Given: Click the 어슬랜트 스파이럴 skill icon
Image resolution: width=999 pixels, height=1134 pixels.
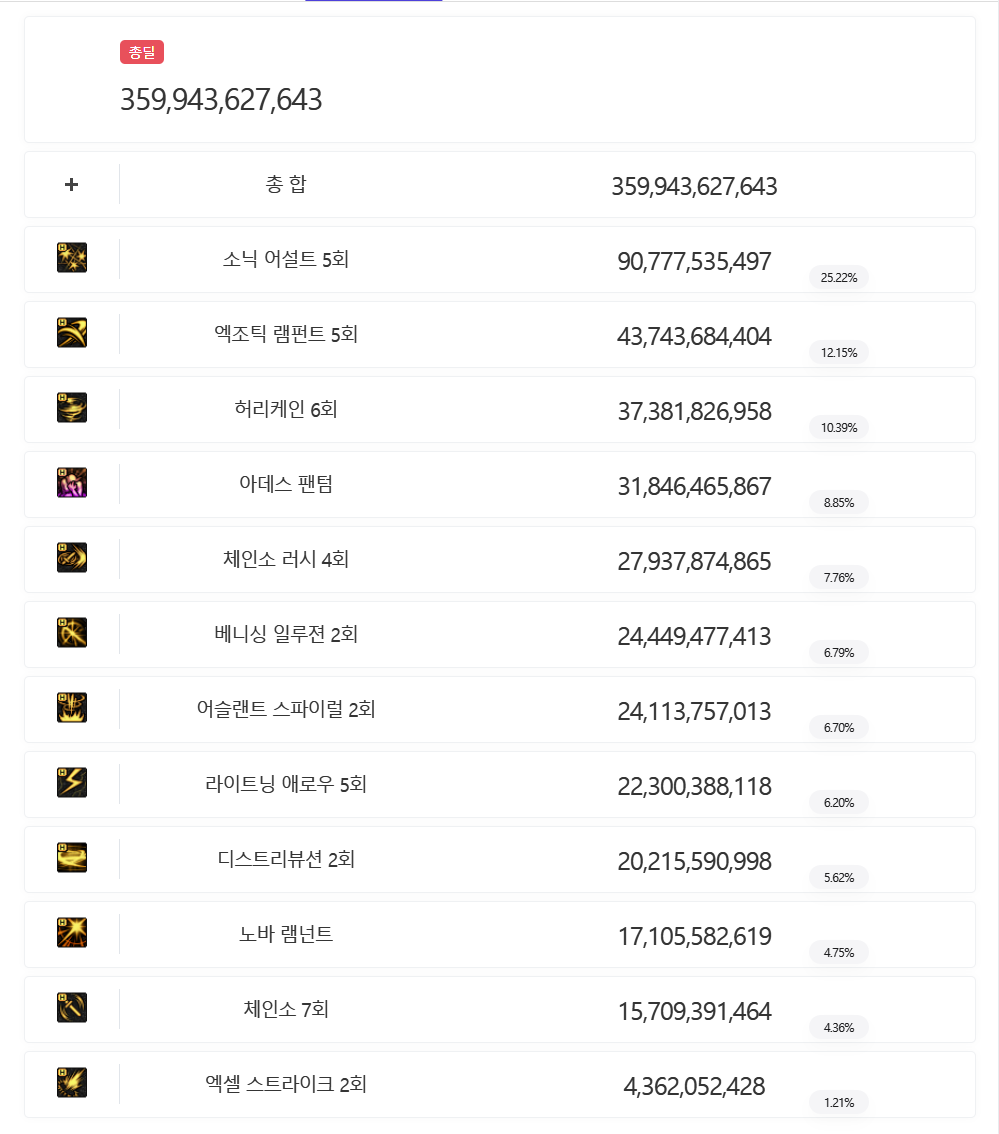Looking at the screenshot, I should click(x=72, y=708).
